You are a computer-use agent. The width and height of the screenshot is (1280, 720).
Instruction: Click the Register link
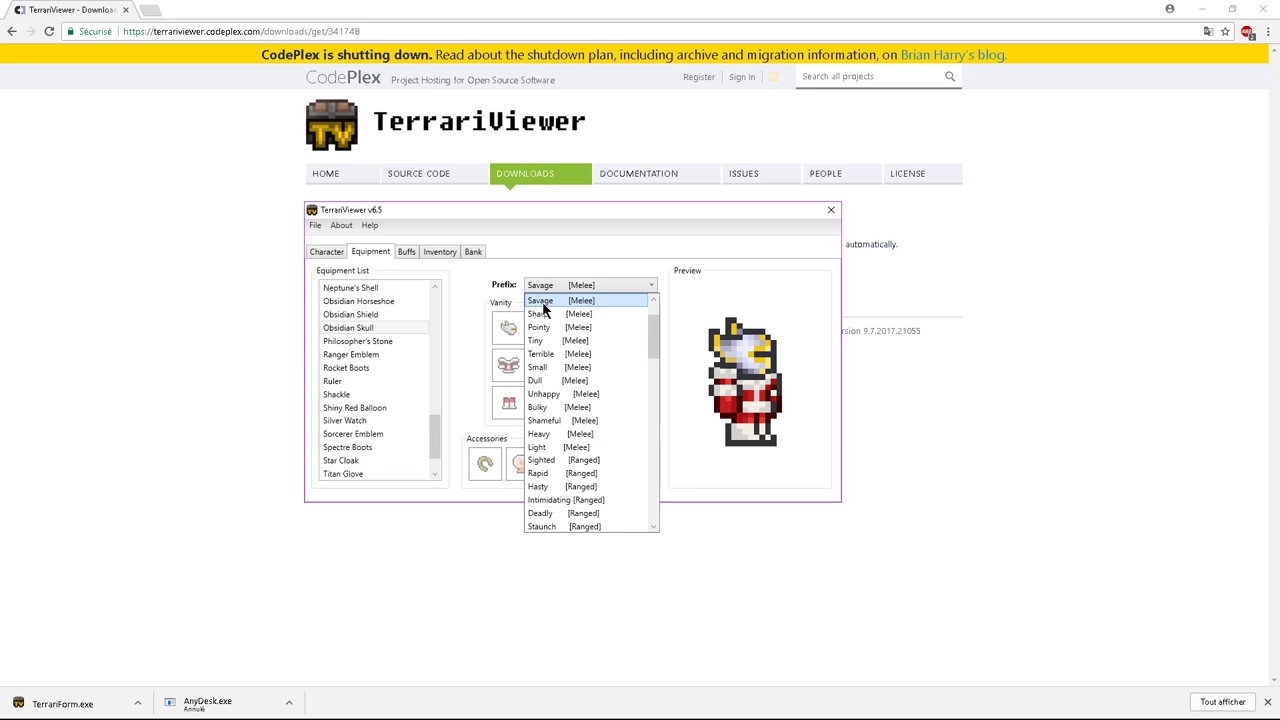coord(699,77)
